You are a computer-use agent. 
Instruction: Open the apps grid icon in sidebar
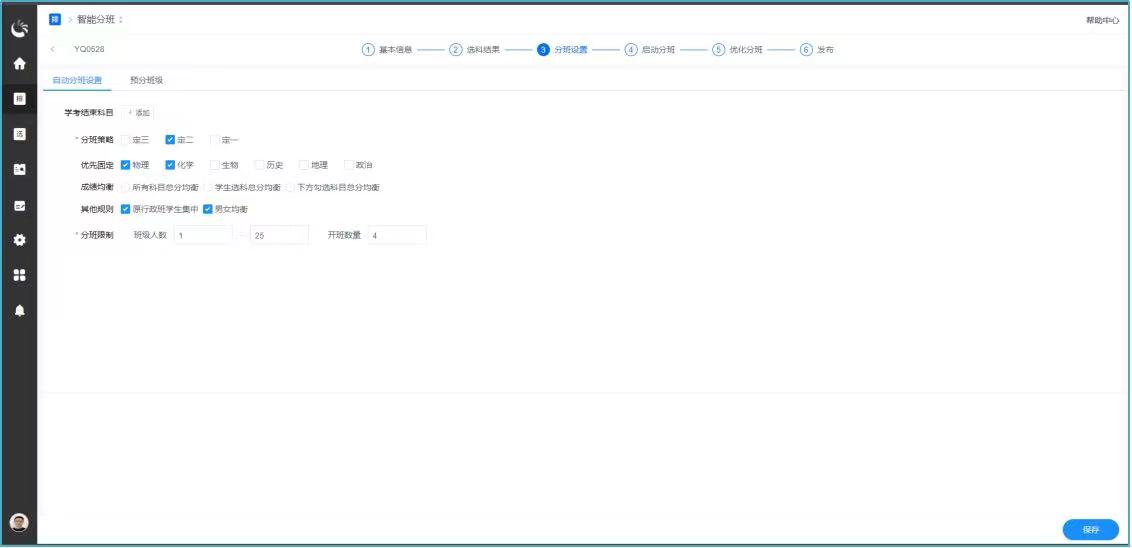(x=19, y=275)
